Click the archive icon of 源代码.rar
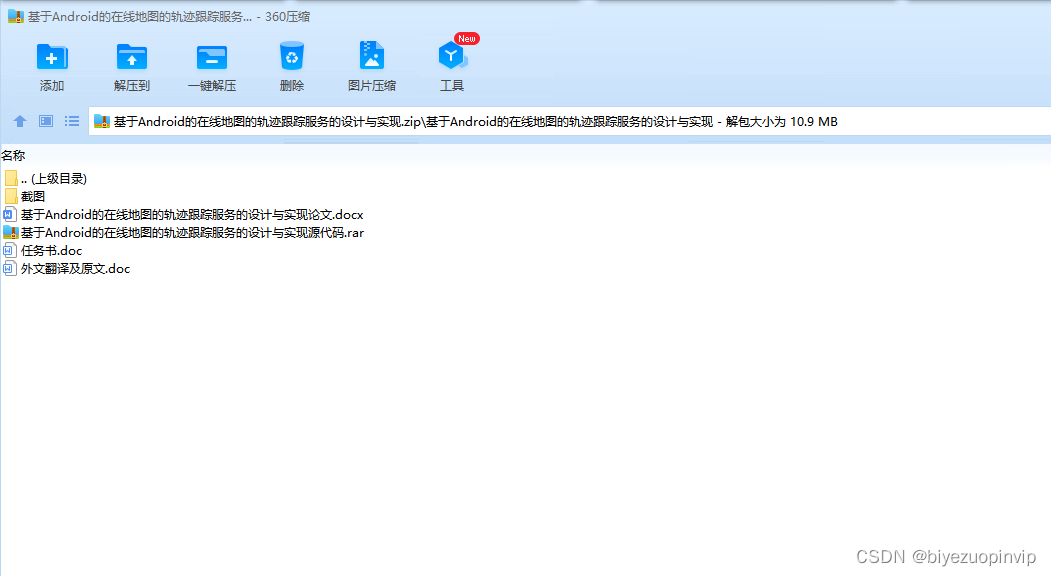1051x576 pixels. point(11,233)
